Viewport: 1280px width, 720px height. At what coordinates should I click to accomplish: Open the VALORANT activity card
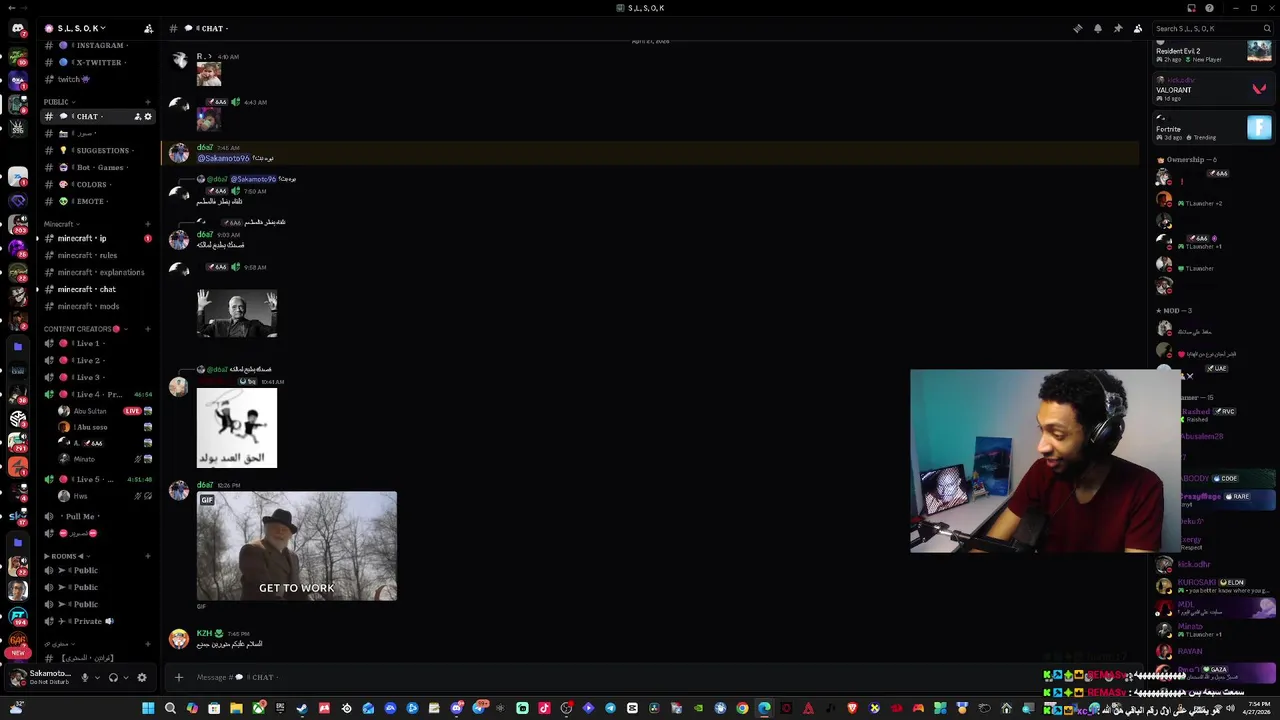tap(1213, 89)
